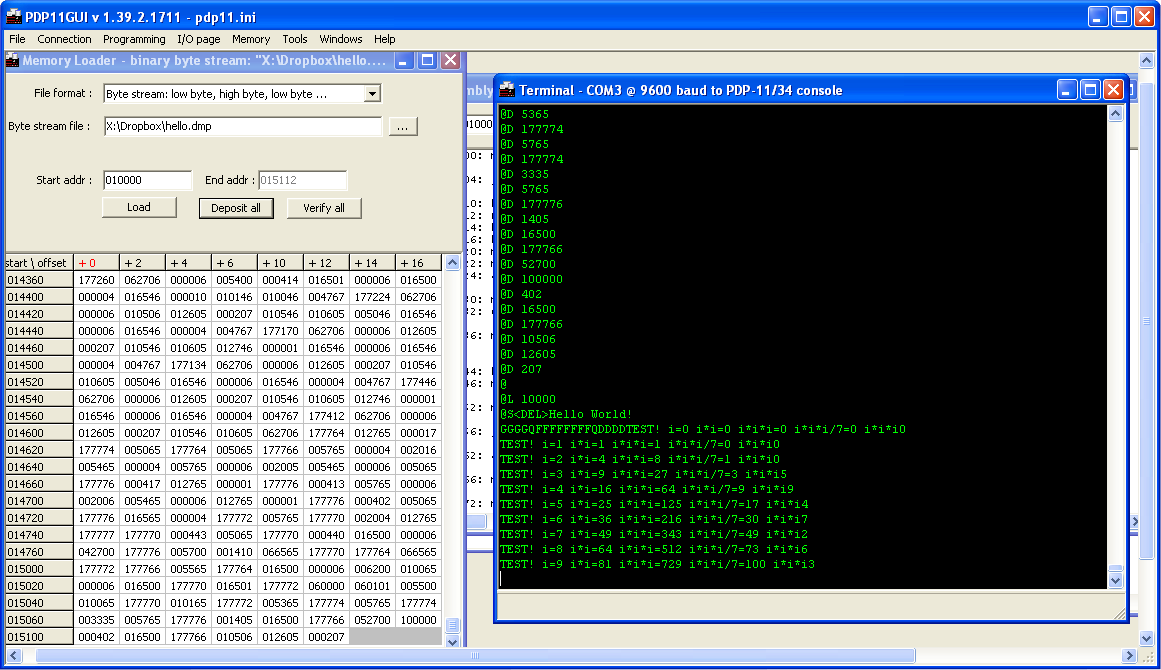The image size is (1161, 670).
Task: Minimize the Memory Loader window
Action: (404, 61)
